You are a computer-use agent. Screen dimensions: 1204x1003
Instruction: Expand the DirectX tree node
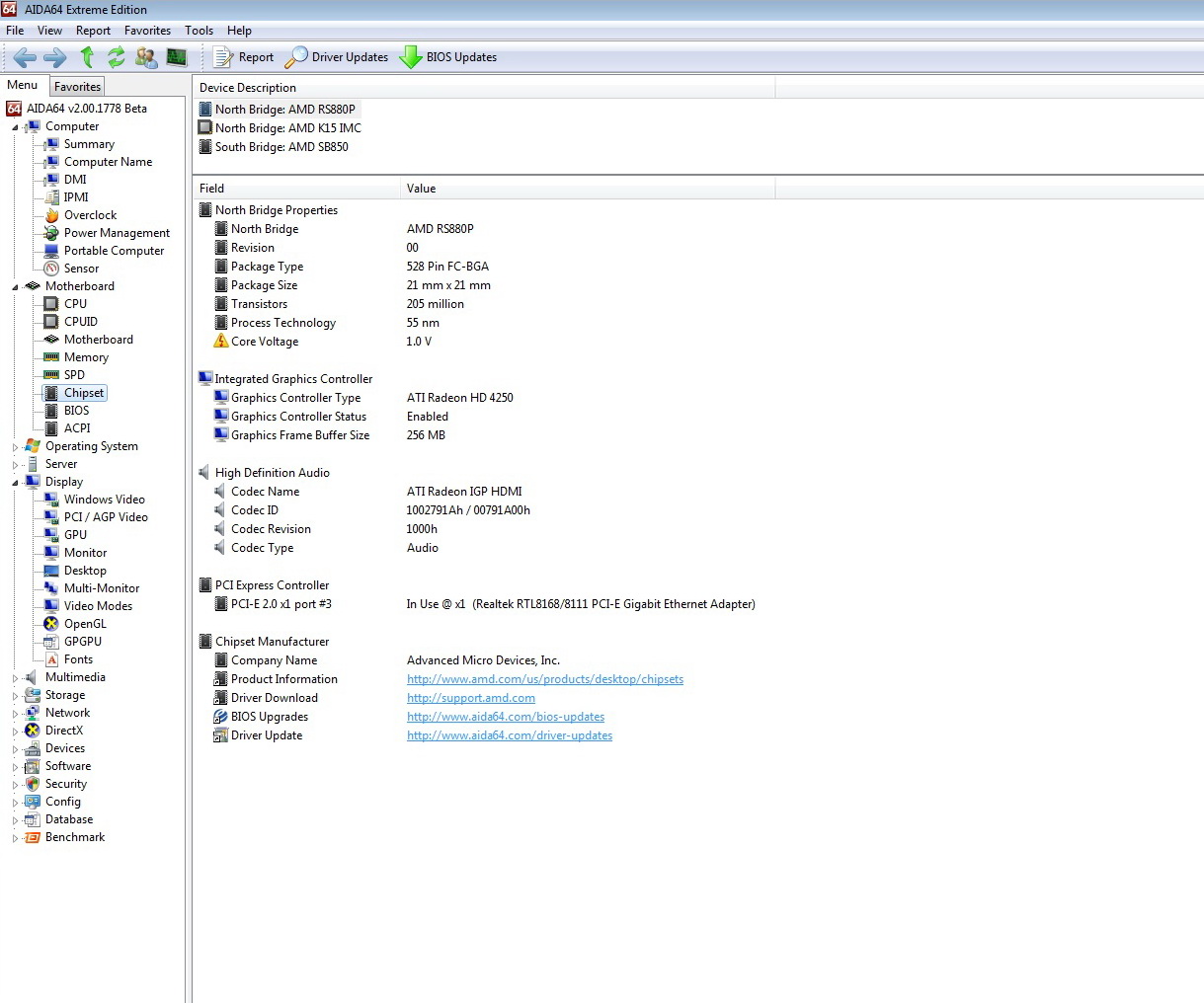(x=15, y=732)
